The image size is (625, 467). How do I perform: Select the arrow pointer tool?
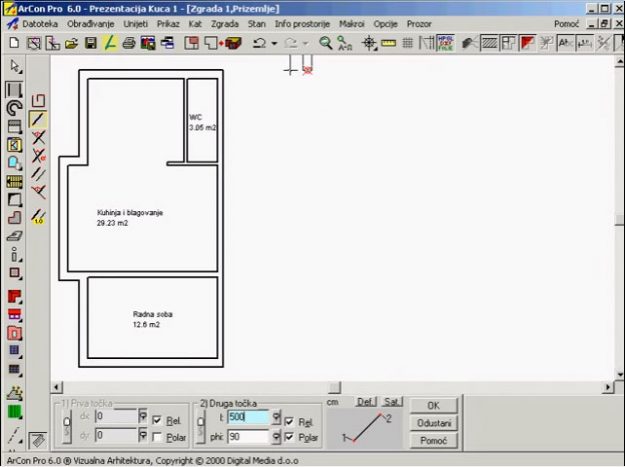[x=14, y=67]
